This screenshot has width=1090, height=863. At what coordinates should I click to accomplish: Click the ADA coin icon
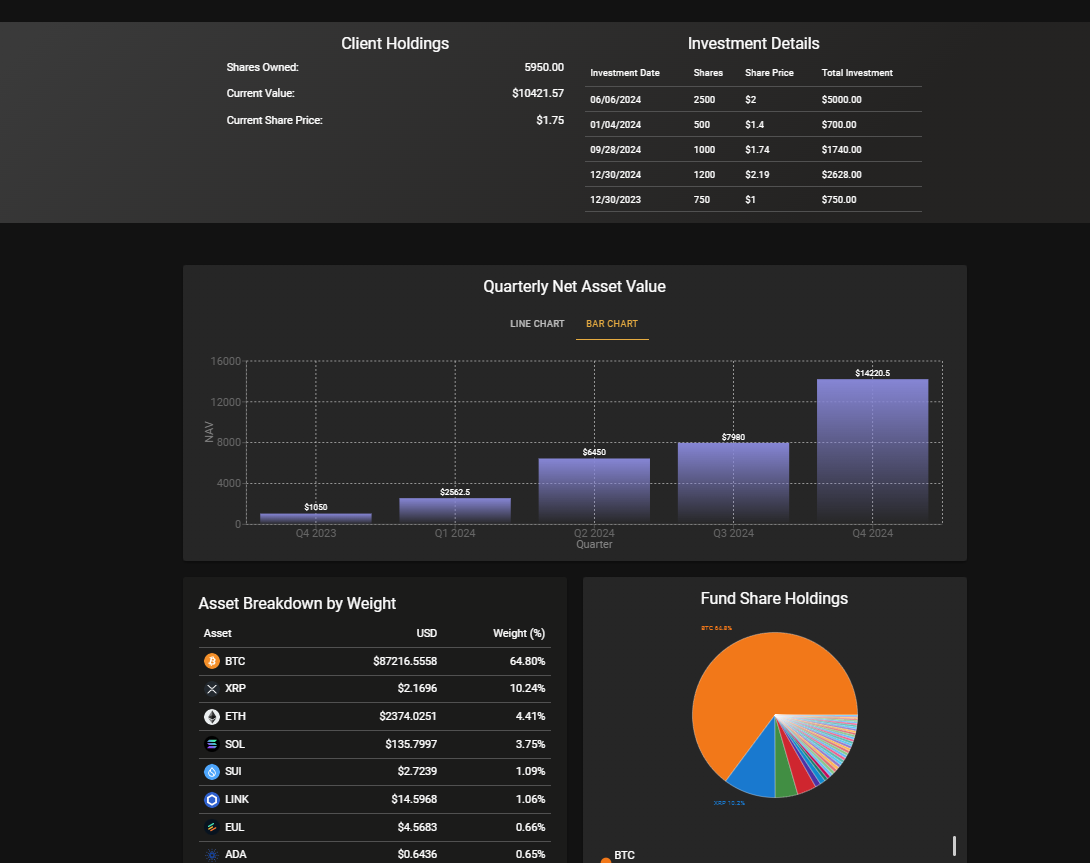point(212,855)
